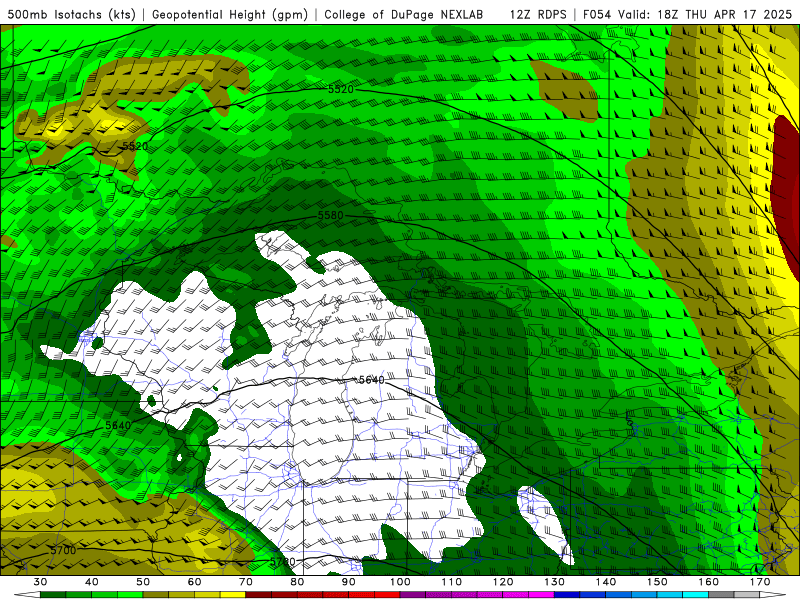Screen dimensions: 800x600
Task: Click the '30' value on the color scale
Action: pos(40,582)
